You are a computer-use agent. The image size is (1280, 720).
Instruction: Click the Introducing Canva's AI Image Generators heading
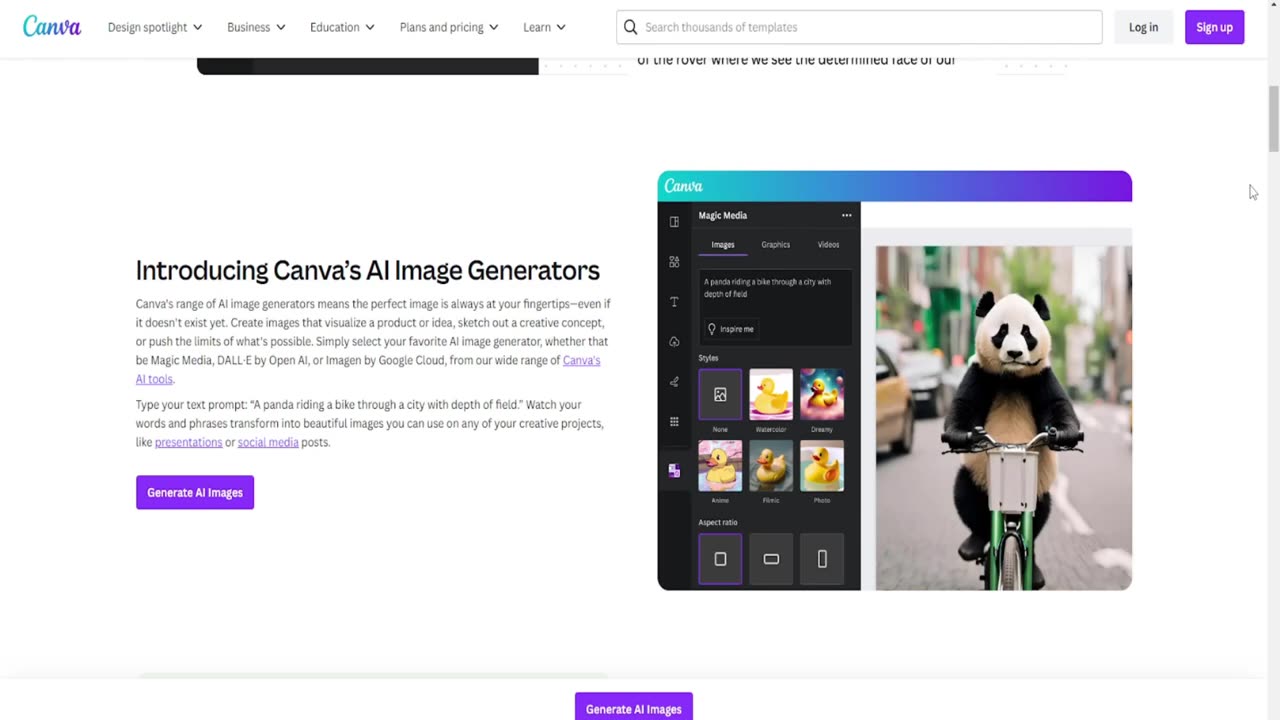(368, 271)
